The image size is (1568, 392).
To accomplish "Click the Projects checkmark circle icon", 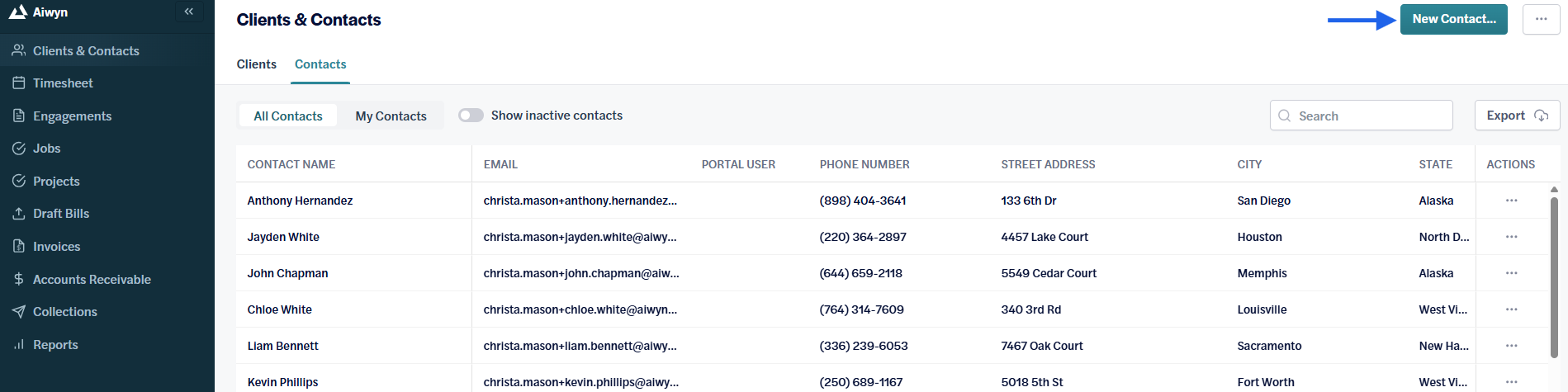I will (x=18, y=181).
